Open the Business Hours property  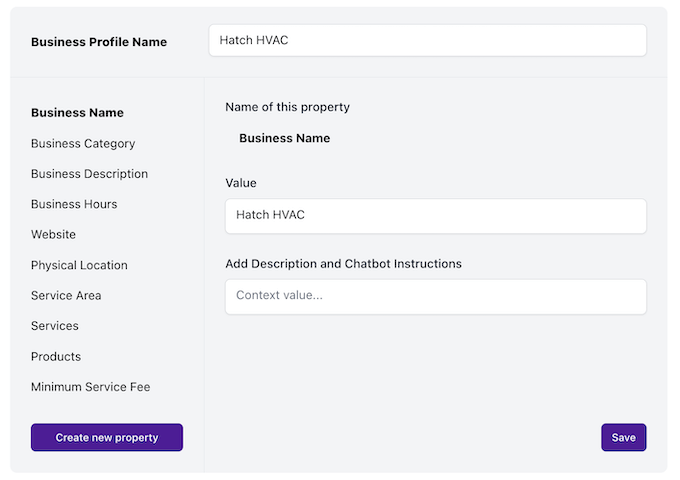(74, 204)
